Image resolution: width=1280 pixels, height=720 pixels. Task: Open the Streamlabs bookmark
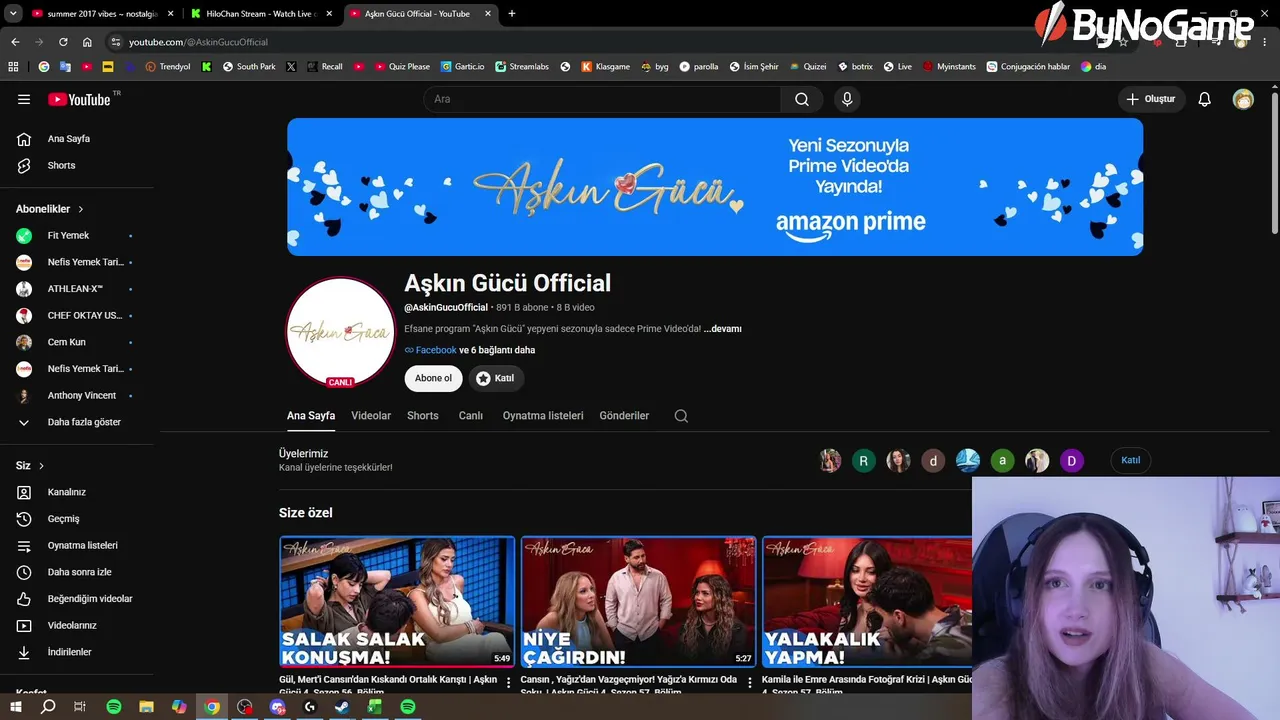[522, 67]
